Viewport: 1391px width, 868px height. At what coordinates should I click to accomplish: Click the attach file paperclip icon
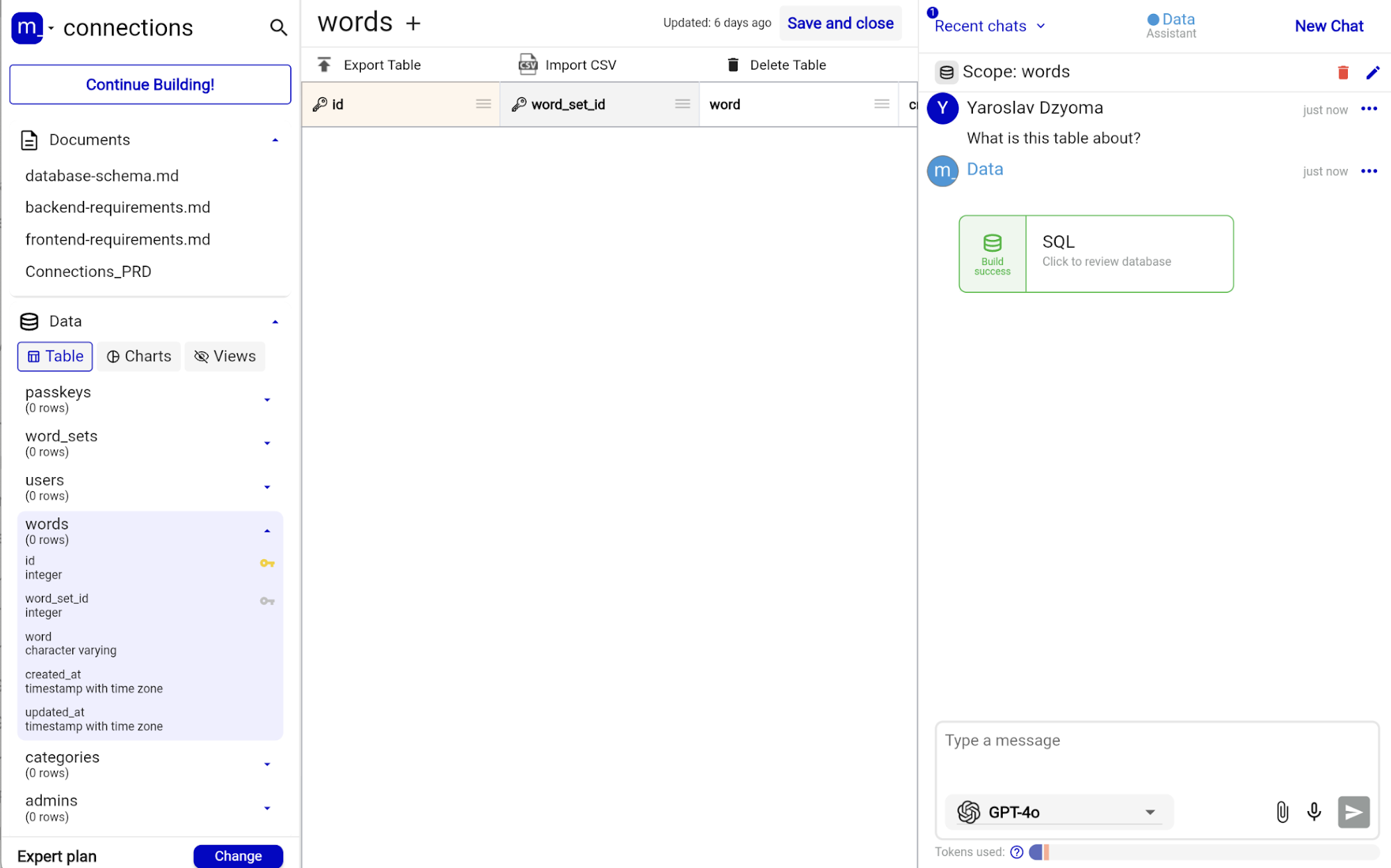(x=1282, y=812)
